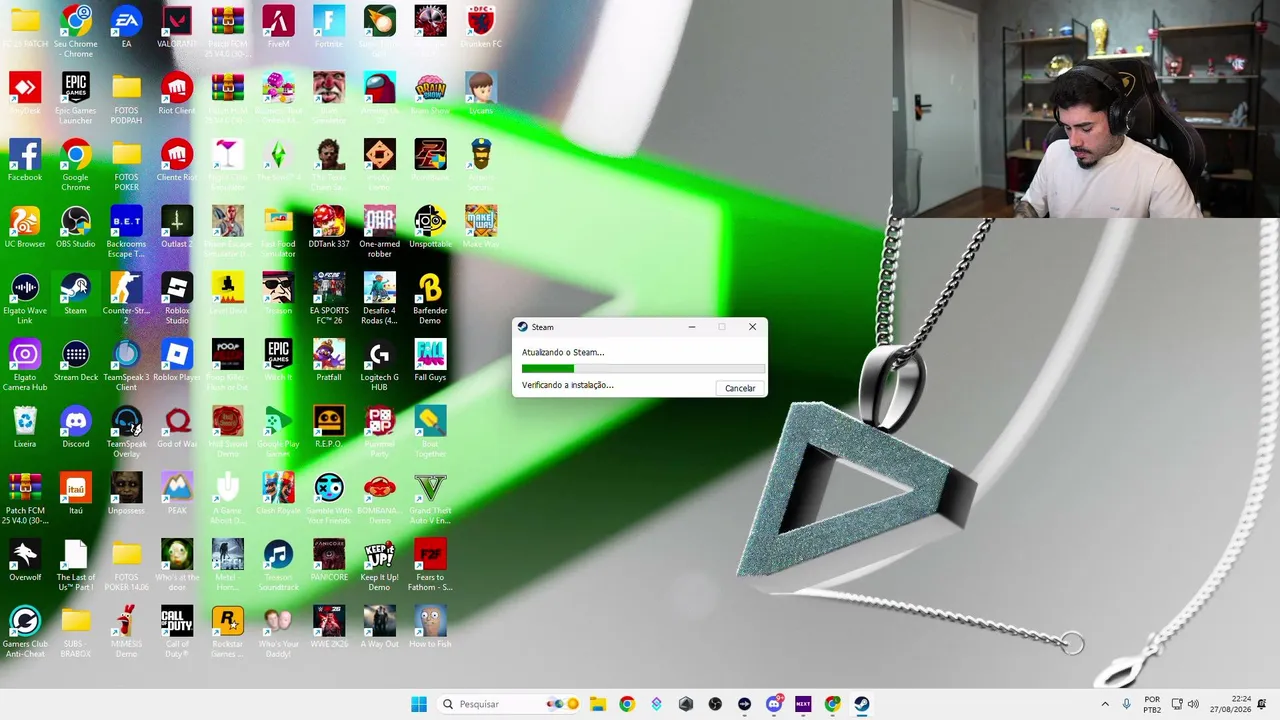Open the Backrooms Escape Together shortcut

coord(126,232)
